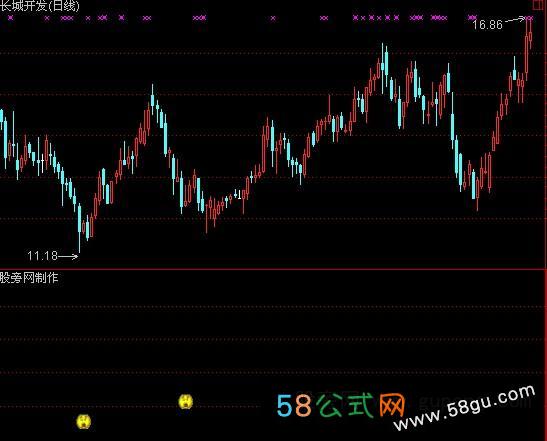The image size is (547, 441).
Task: Click the isolated purple marker mid-top
Action: click(x=273, y=18)
